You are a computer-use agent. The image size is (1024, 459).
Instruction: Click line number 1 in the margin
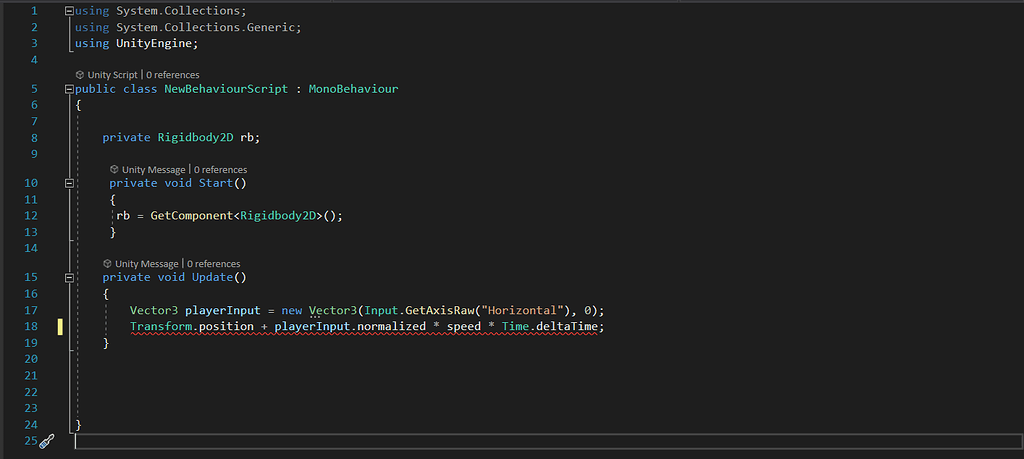34,11
